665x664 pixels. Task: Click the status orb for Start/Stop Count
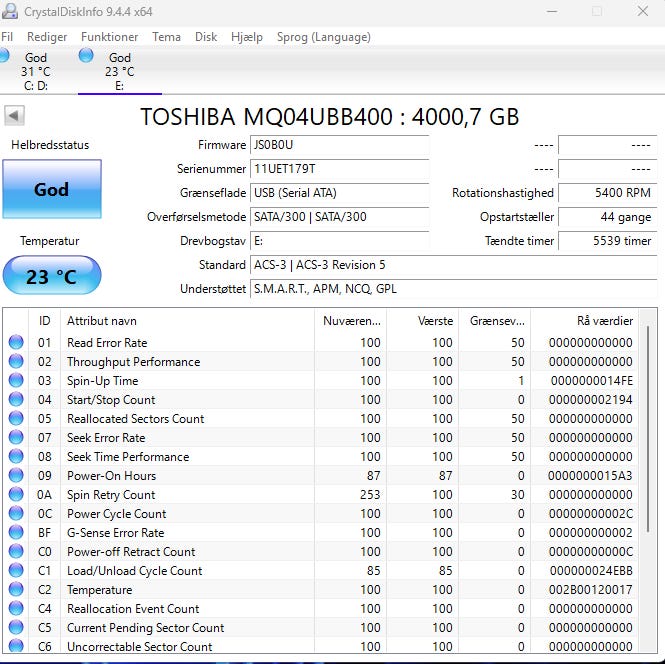click(x=16, y=399)
